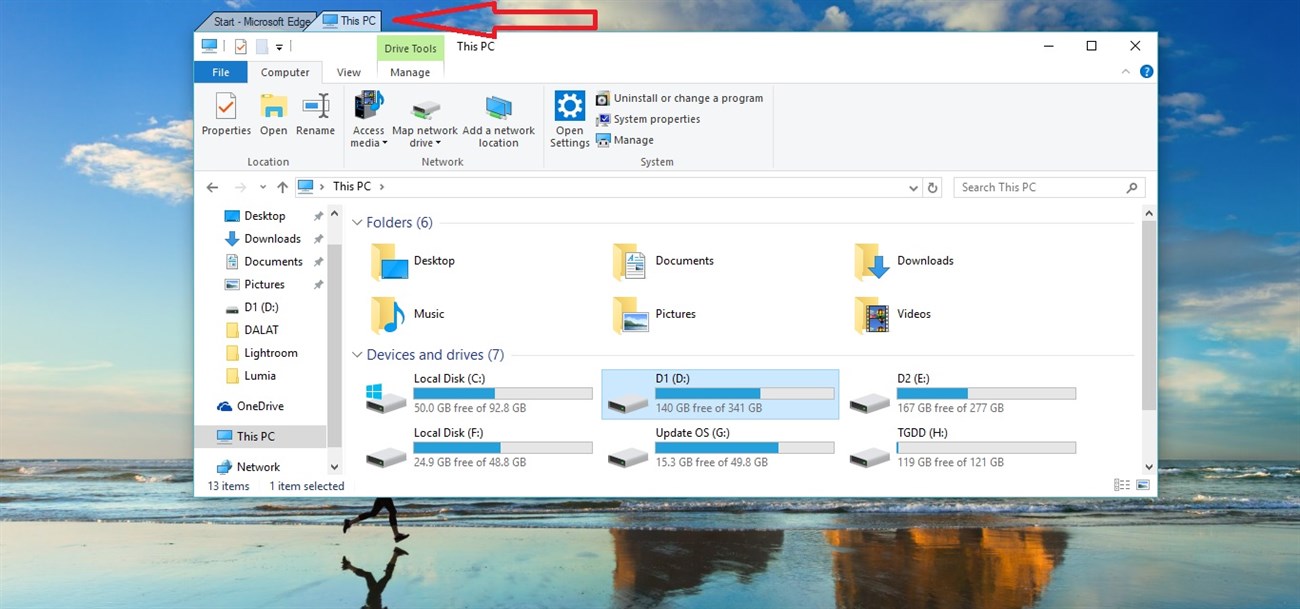The width and height of the screenshot is (1300, 609).
Task: Click the back navigation arrow
Action: point(212,187)
